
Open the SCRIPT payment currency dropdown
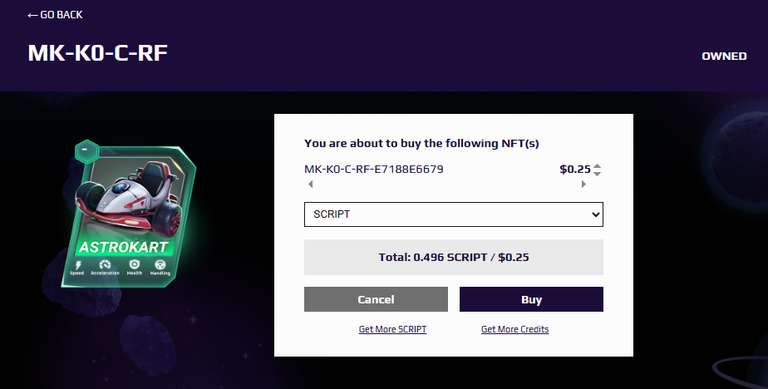coord(454,215)
